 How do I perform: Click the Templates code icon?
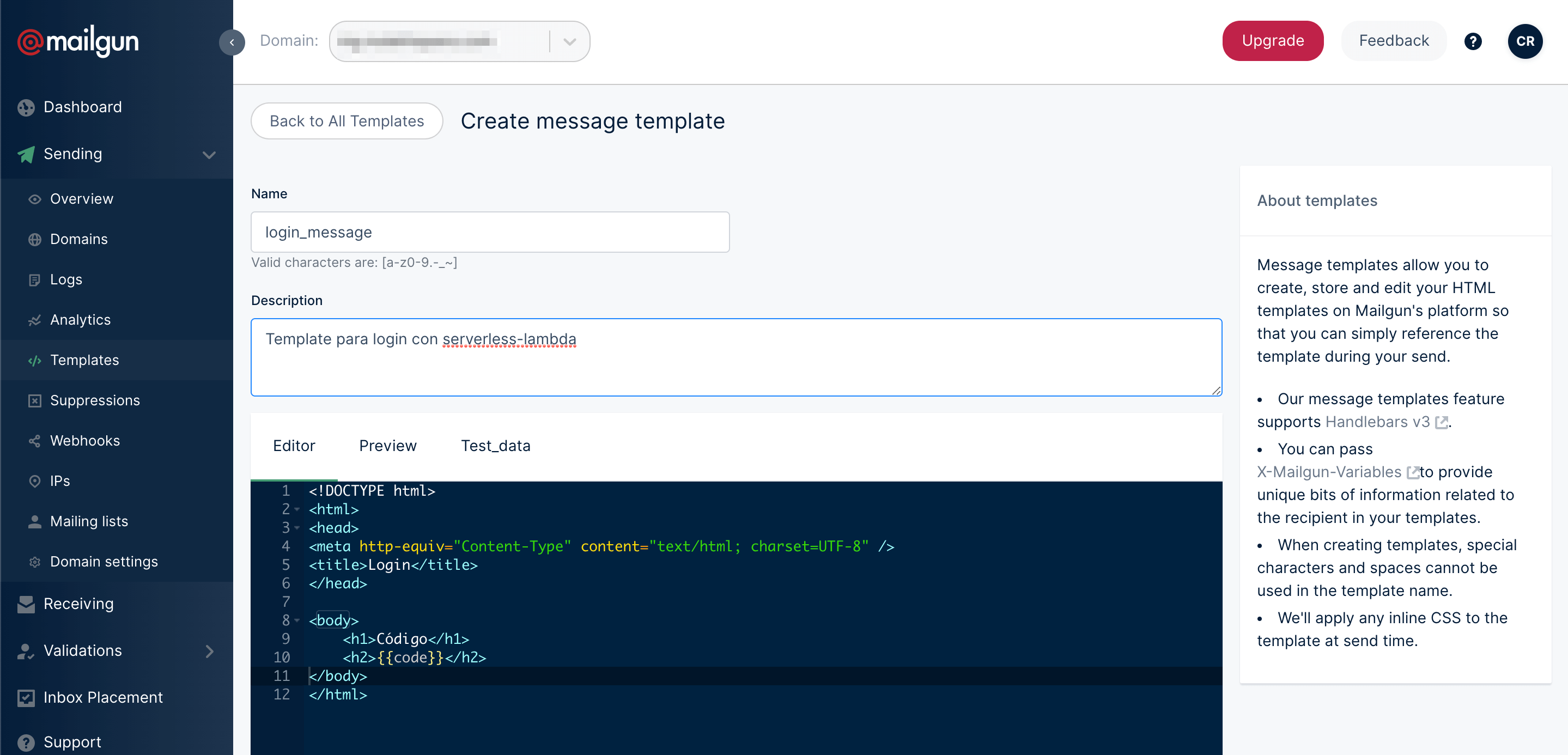(x=35, y=360)
